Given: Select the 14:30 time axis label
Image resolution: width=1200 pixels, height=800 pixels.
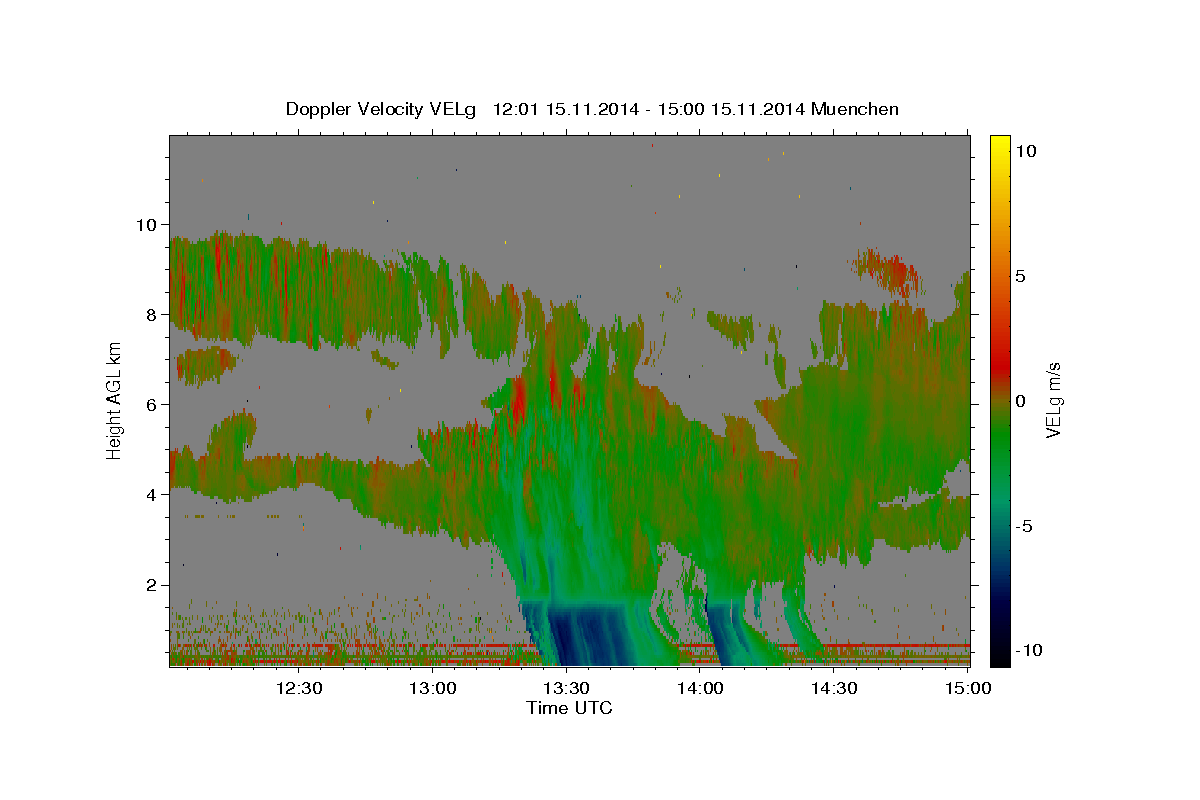Looking at the screenshot, I should click(834, 688).
